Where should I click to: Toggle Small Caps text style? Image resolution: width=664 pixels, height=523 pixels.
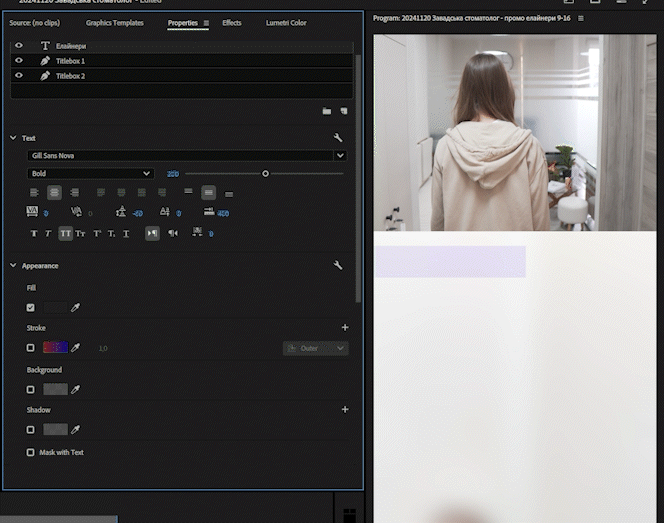coord(80,233)
